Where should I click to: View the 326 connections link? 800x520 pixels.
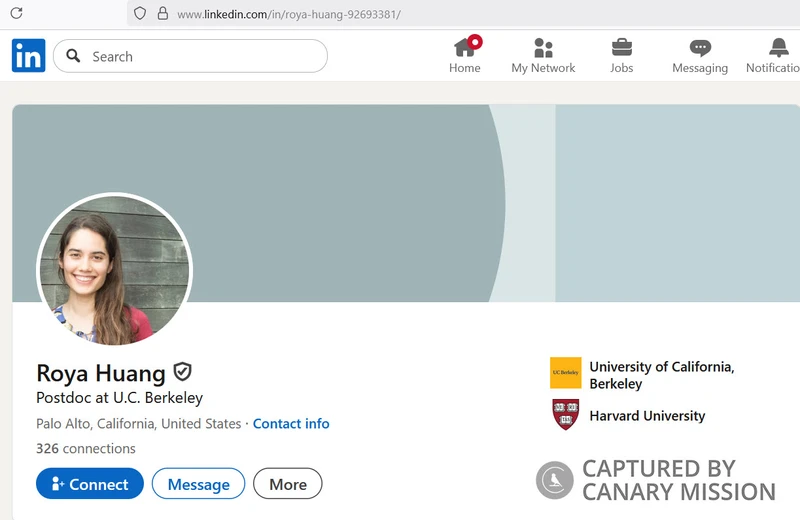point(86,448)
